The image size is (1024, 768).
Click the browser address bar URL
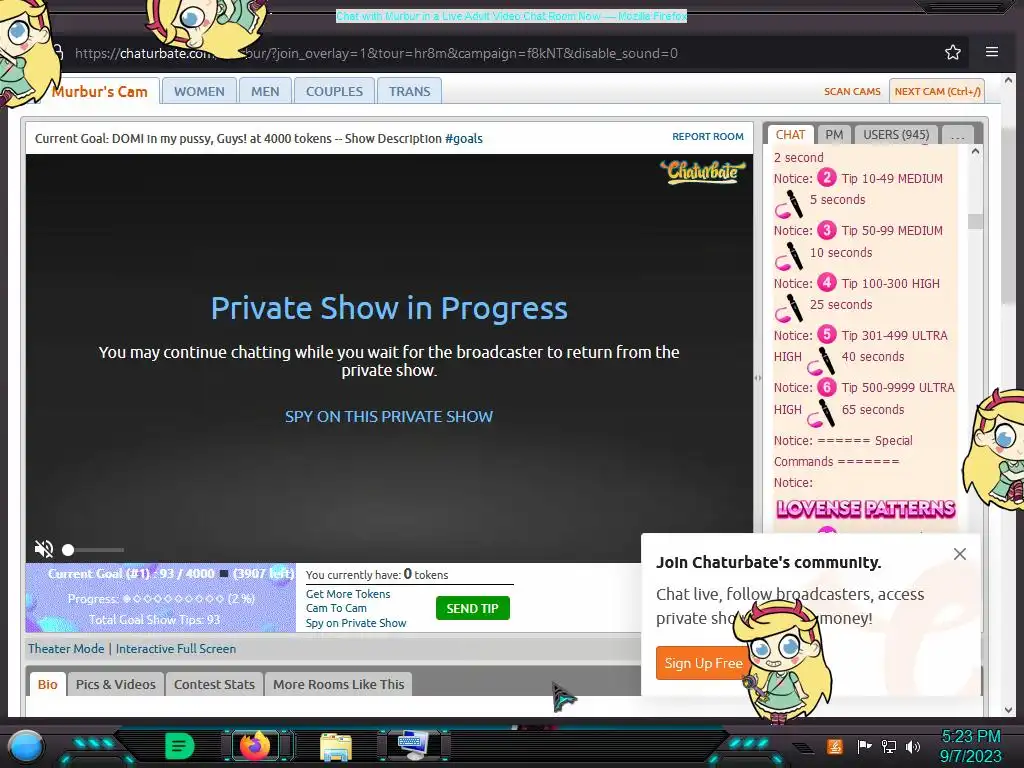pos(376,54)
